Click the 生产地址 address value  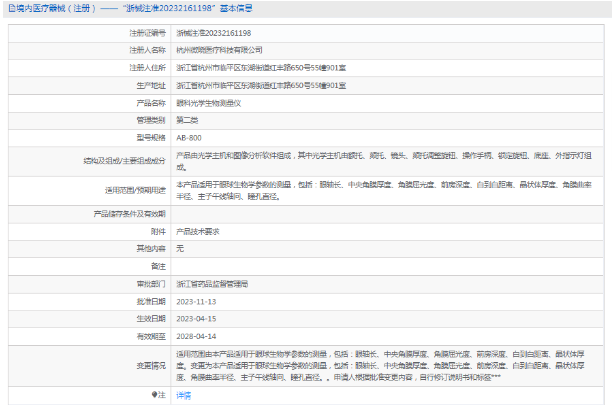click(x=260, y=85)
